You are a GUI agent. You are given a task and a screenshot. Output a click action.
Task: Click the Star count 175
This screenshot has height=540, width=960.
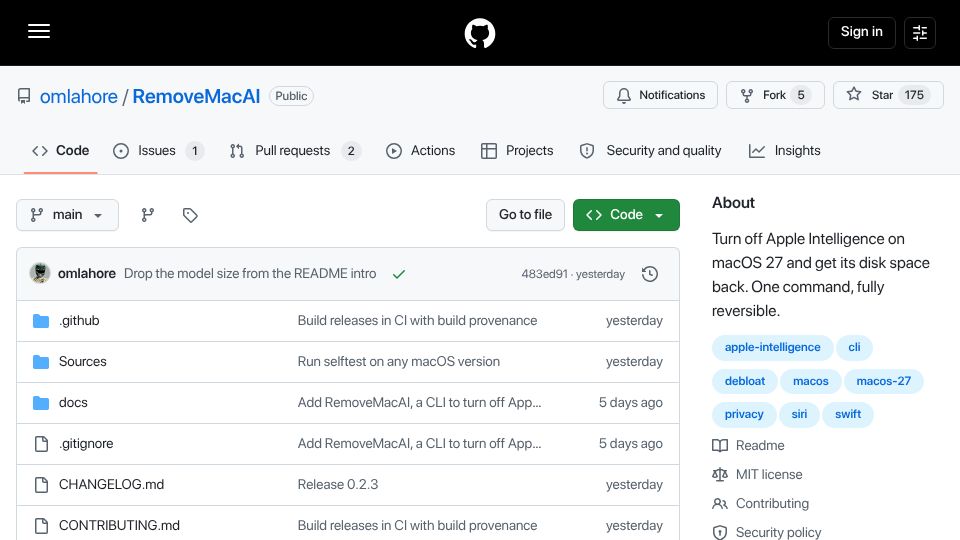point(914,95)
